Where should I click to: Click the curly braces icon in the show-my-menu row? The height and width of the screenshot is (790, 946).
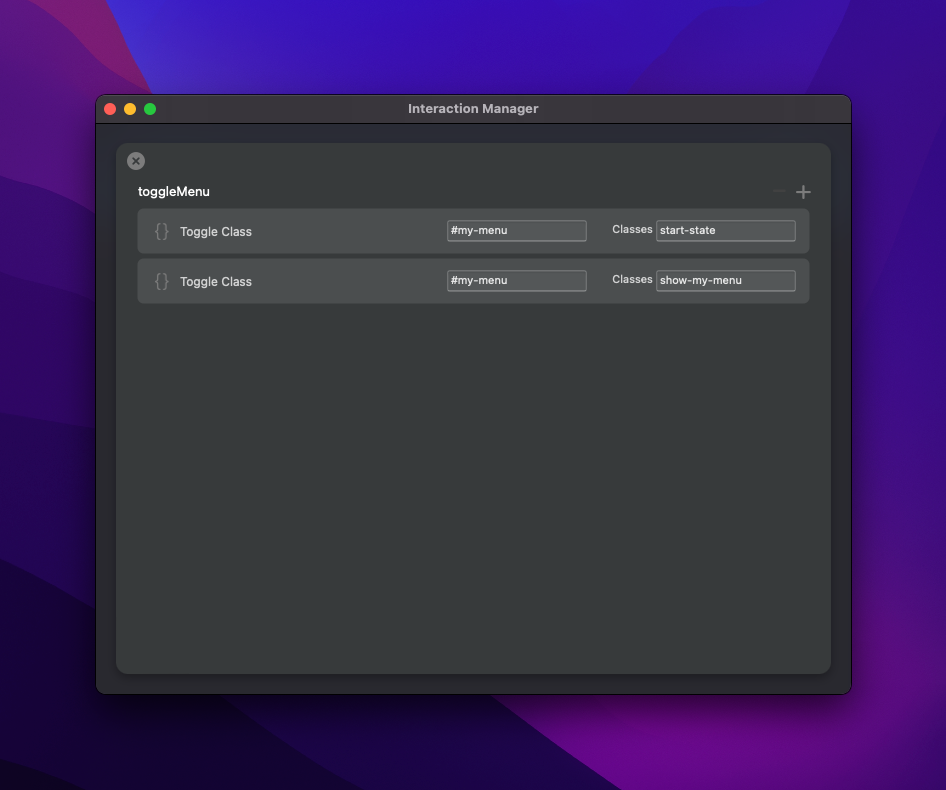(162, 281)
